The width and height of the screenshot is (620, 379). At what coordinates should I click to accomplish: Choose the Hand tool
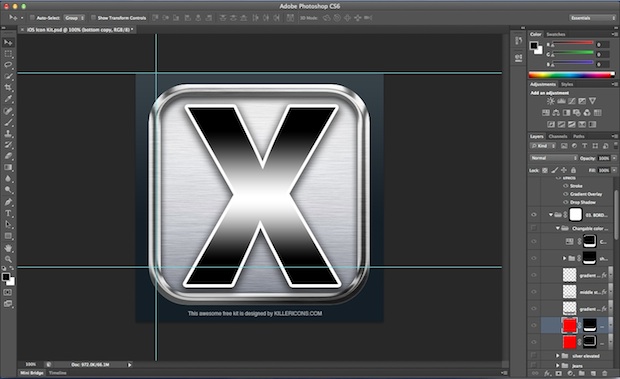pyautogui.click(x=8, y=248)
